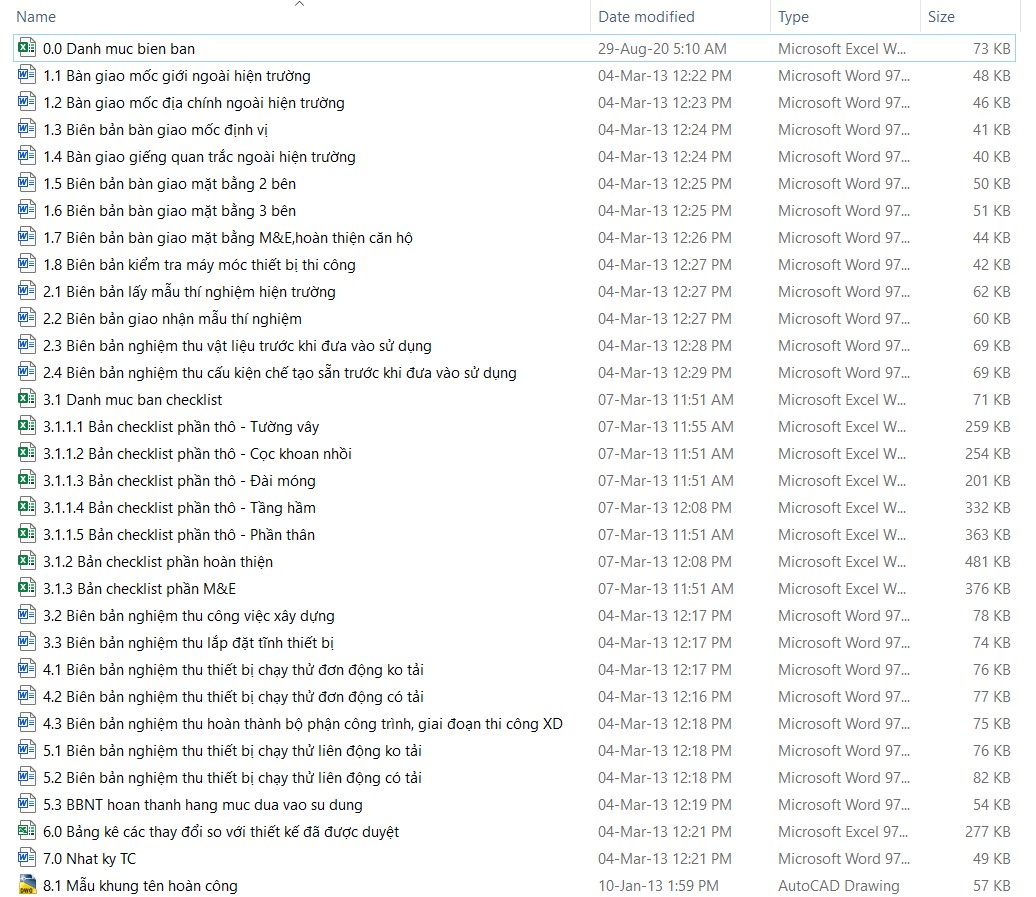The height and width of the screenshot is (897, 1036).
Task: Select file '1.5 Biên bản bàn giao mặt bằng 2 bên'
Action: click(169, 184)
